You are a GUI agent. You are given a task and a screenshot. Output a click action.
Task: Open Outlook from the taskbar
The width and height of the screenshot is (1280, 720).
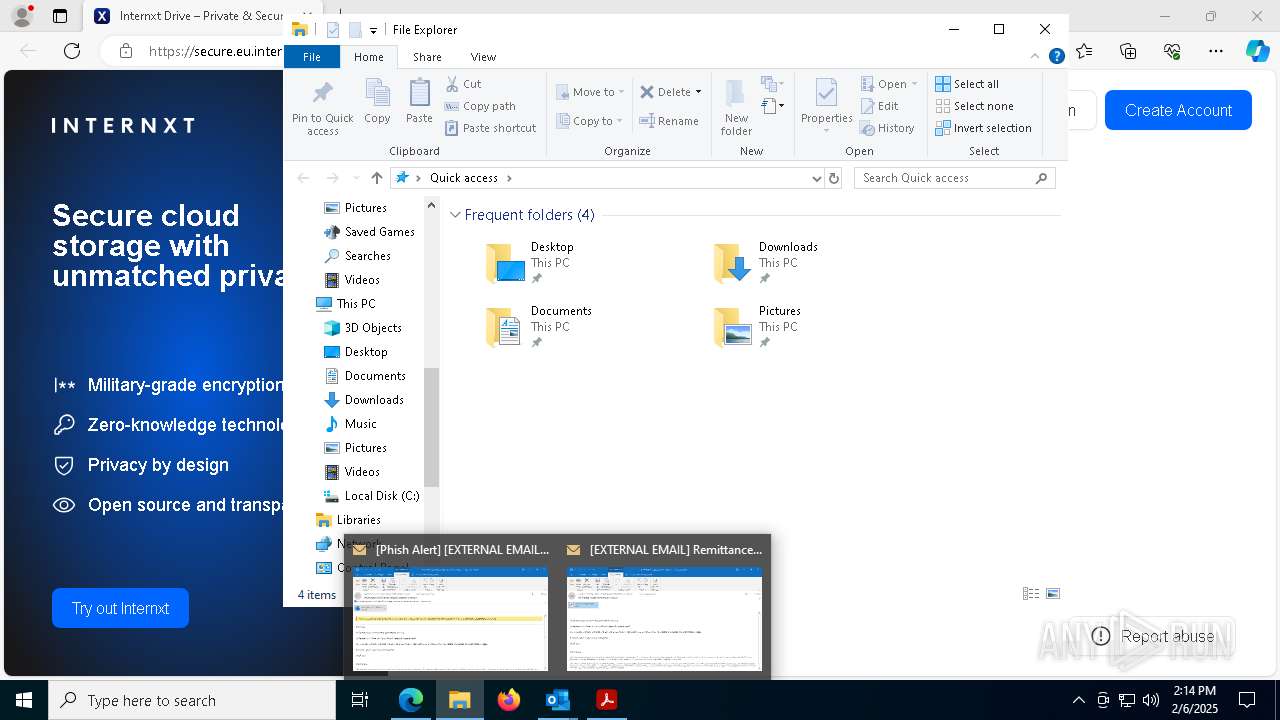coord(557,700)
